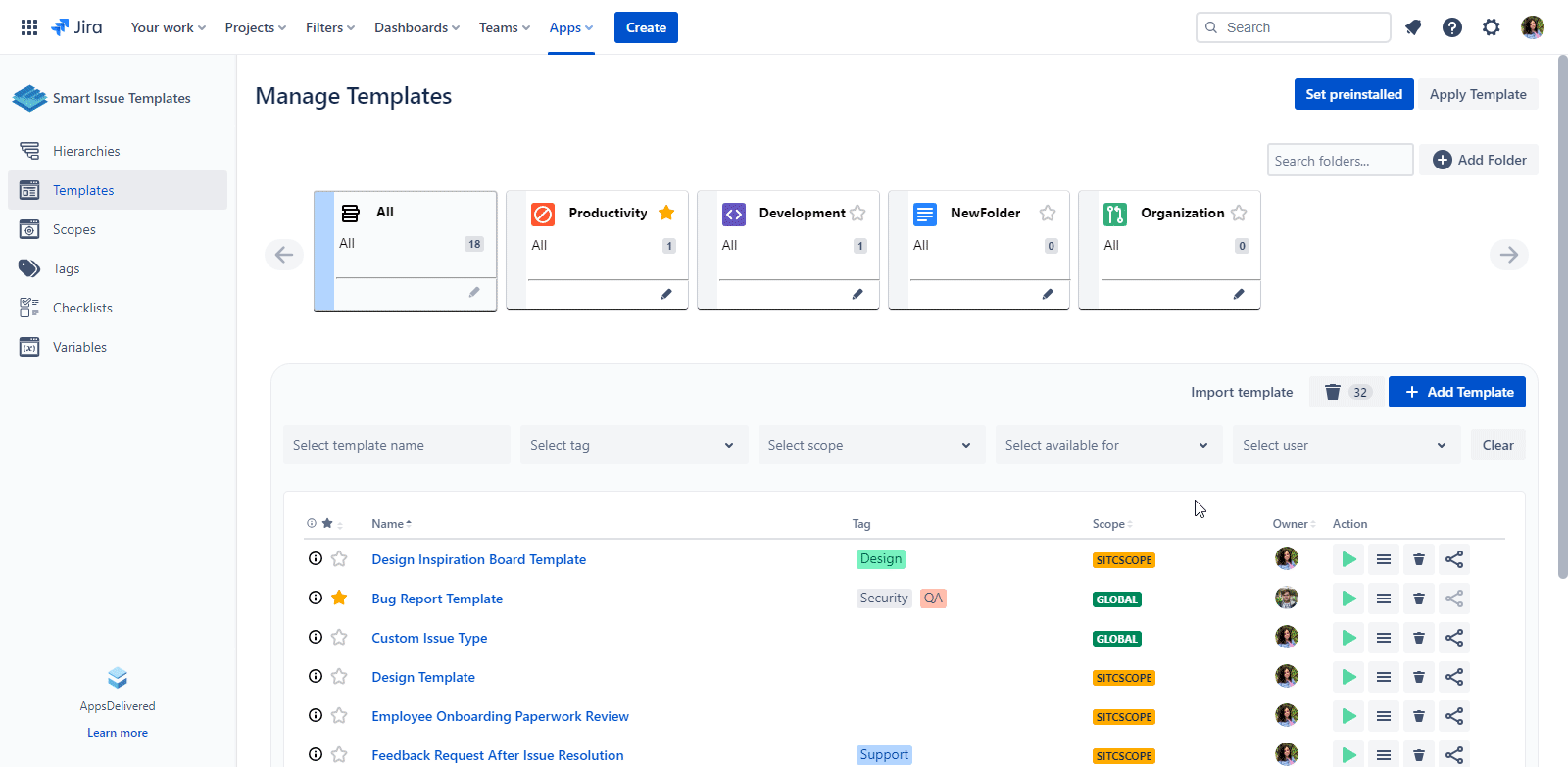Open the Select scope dropdown
The height and width of the screenshot is (767, 1568).
870,445
